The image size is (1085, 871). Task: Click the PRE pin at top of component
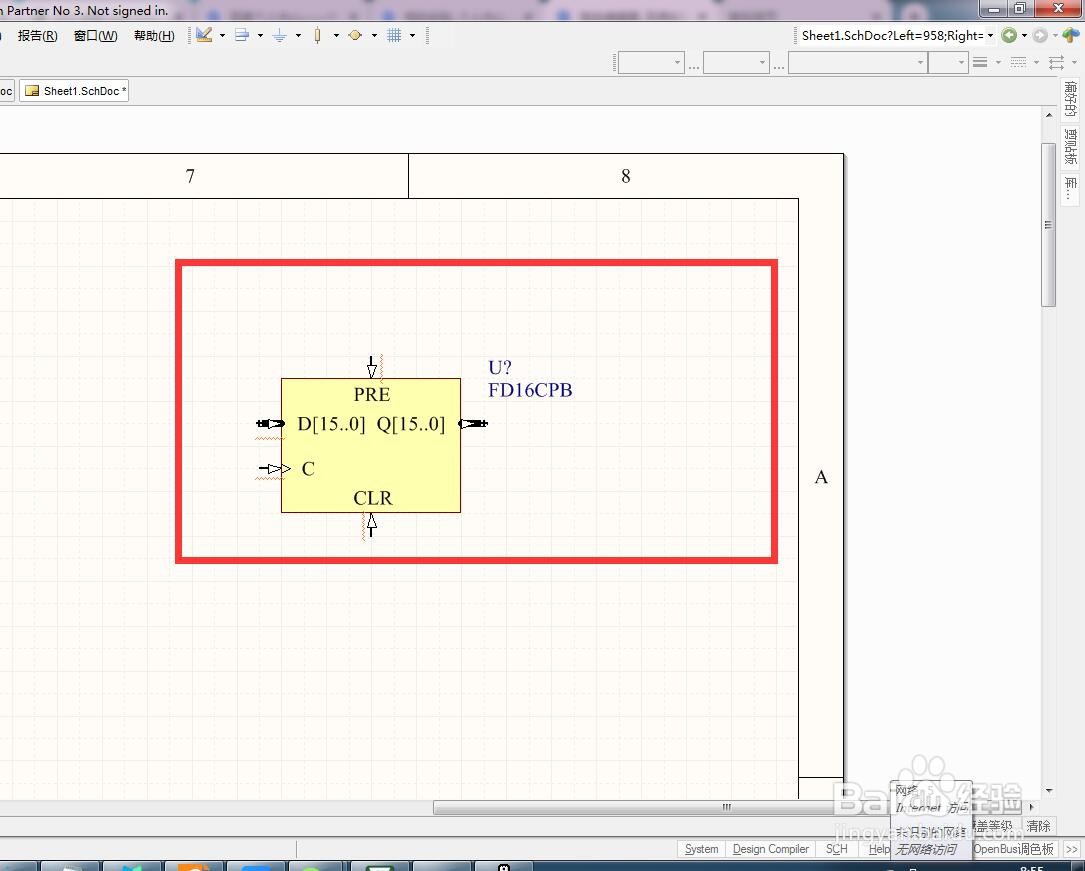coord(372,367)
